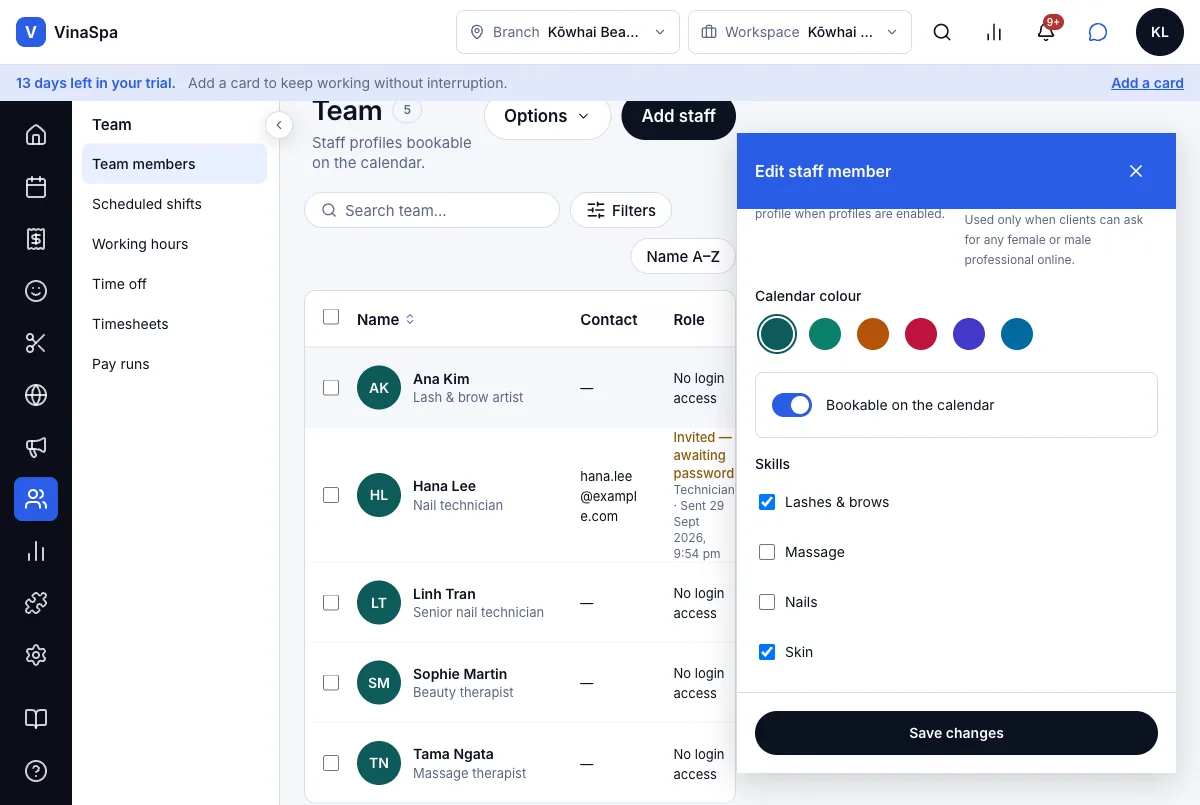Click the Save changes button

pos(956,733)
